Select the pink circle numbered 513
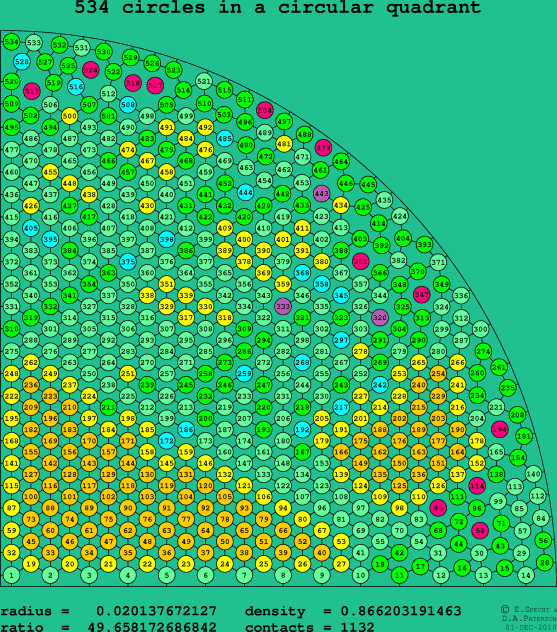The image size is (557, 632). pyautogui.click(x=32, y=91)
